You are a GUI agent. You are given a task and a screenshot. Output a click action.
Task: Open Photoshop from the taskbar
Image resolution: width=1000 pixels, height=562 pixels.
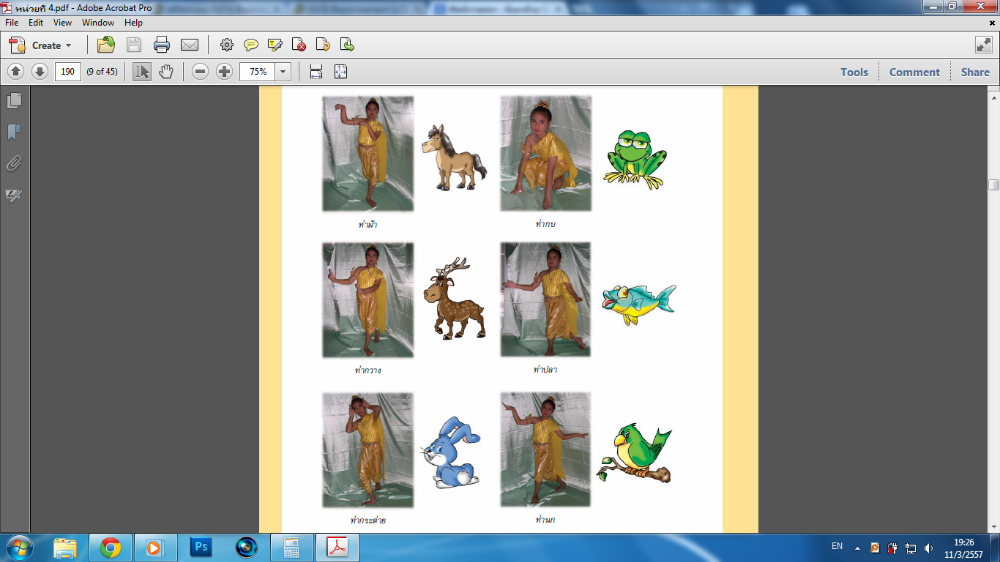(201, 548)
